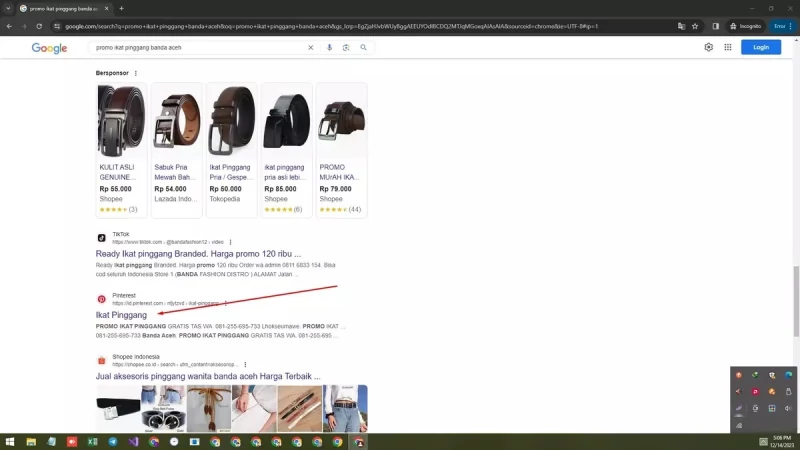Open Excel from the taskbar
The width and height of the screenshot is (800, 450).
92,442
